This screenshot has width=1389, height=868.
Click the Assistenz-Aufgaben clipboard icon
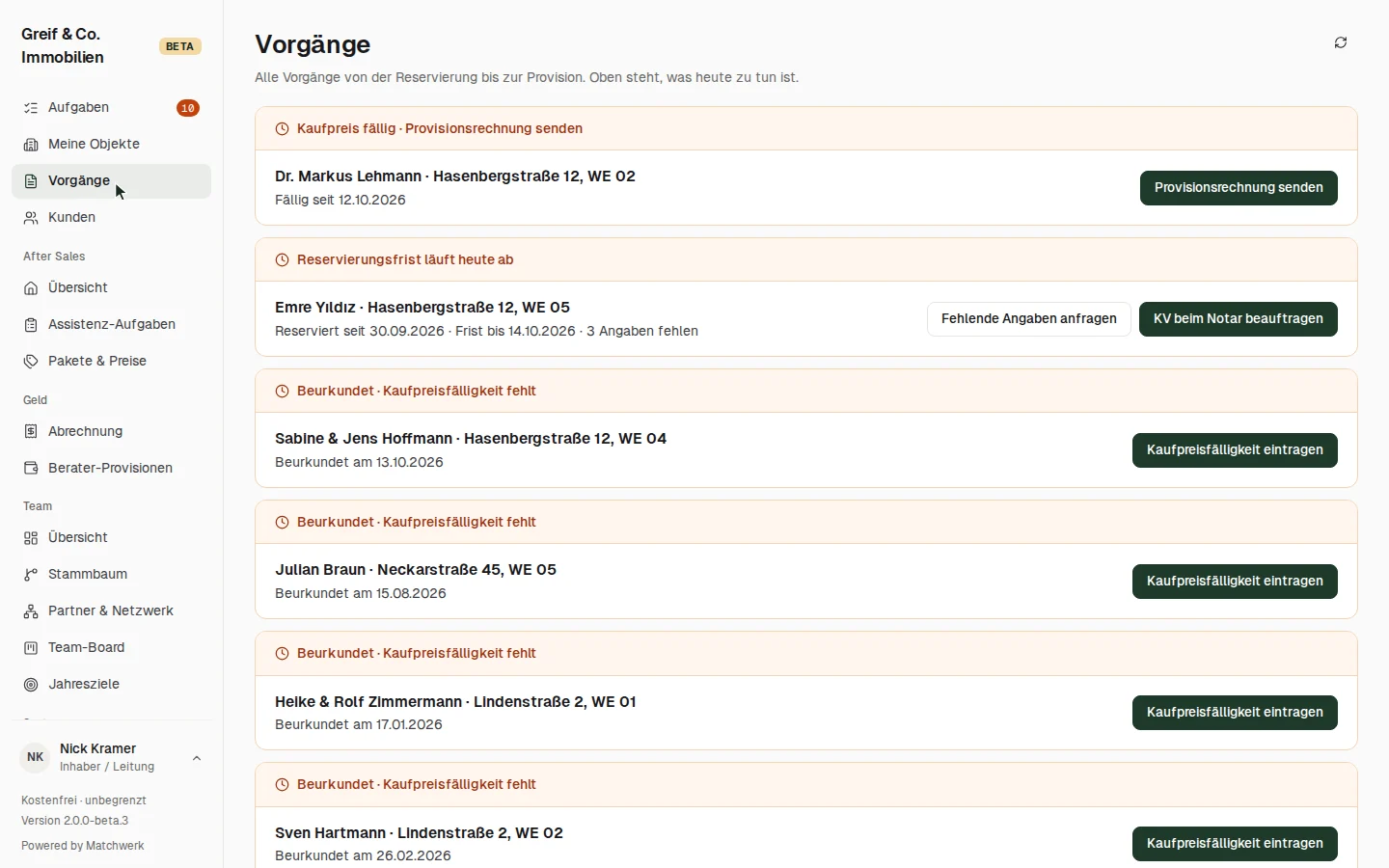31,325
